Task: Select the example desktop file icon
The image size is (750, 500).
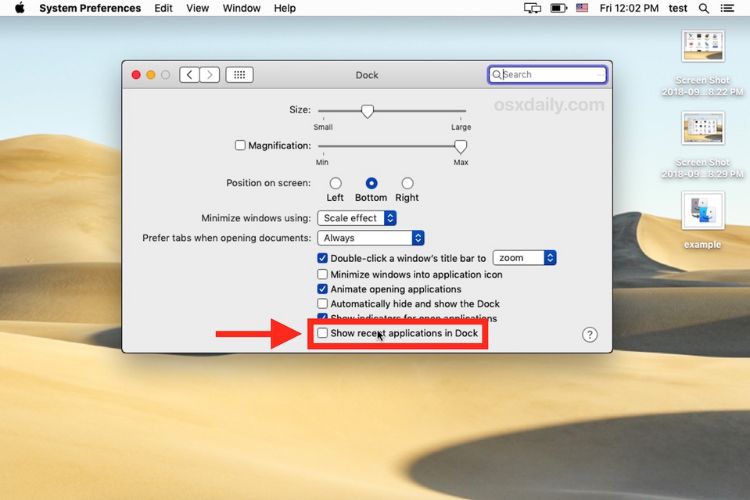Action: pos(703,211)
